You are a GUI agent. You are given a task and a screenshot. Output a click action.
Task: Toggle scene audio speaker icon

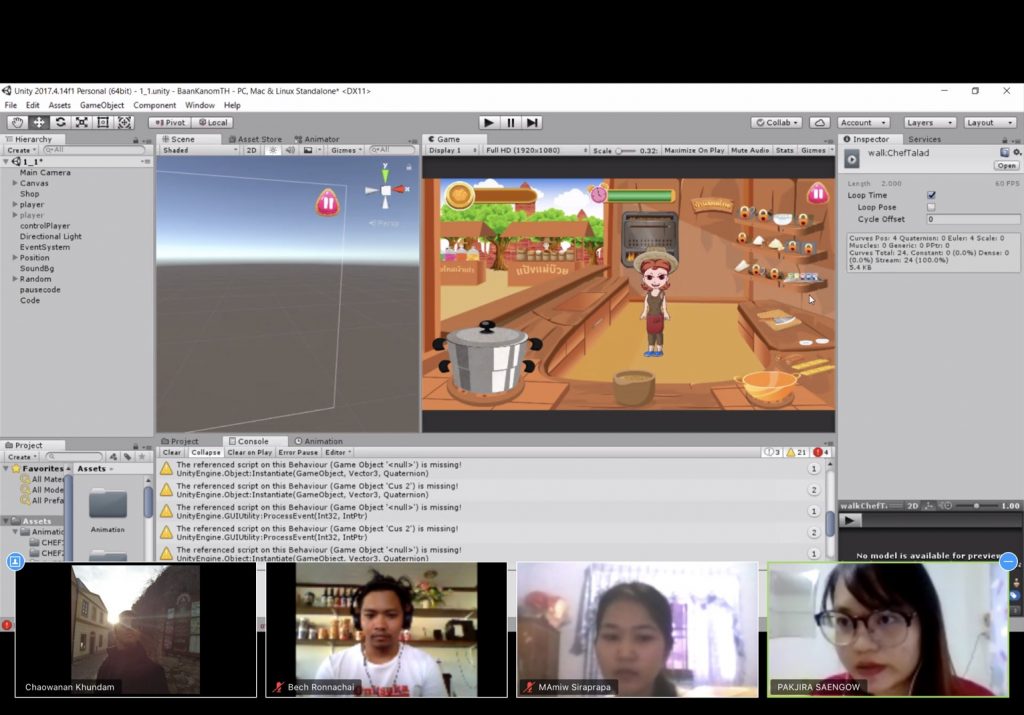pyautogui.click(x=290, y=150)
